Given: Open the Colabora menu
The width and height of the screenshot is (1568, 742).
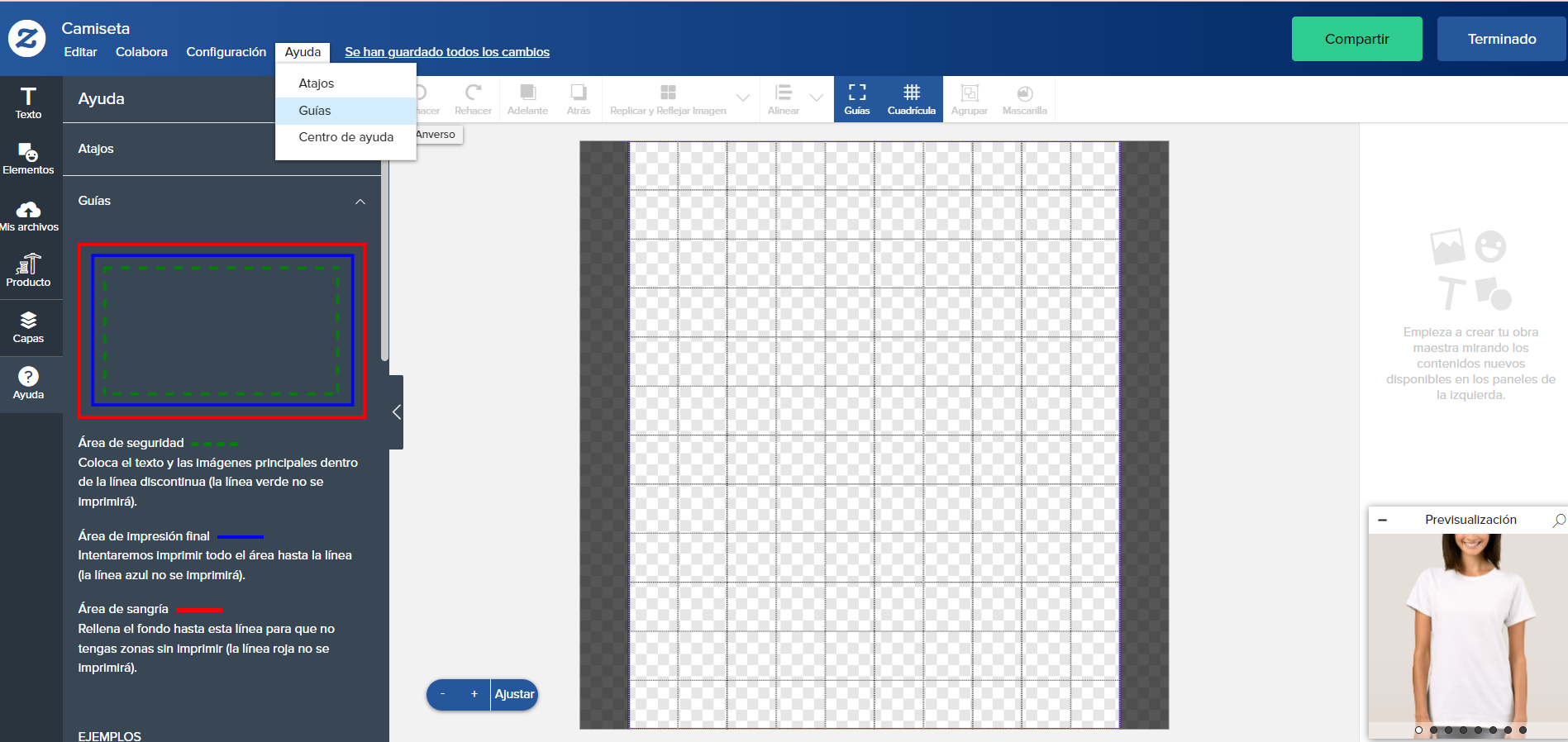Looking at the screenshot, I should [x=141, y=52].
